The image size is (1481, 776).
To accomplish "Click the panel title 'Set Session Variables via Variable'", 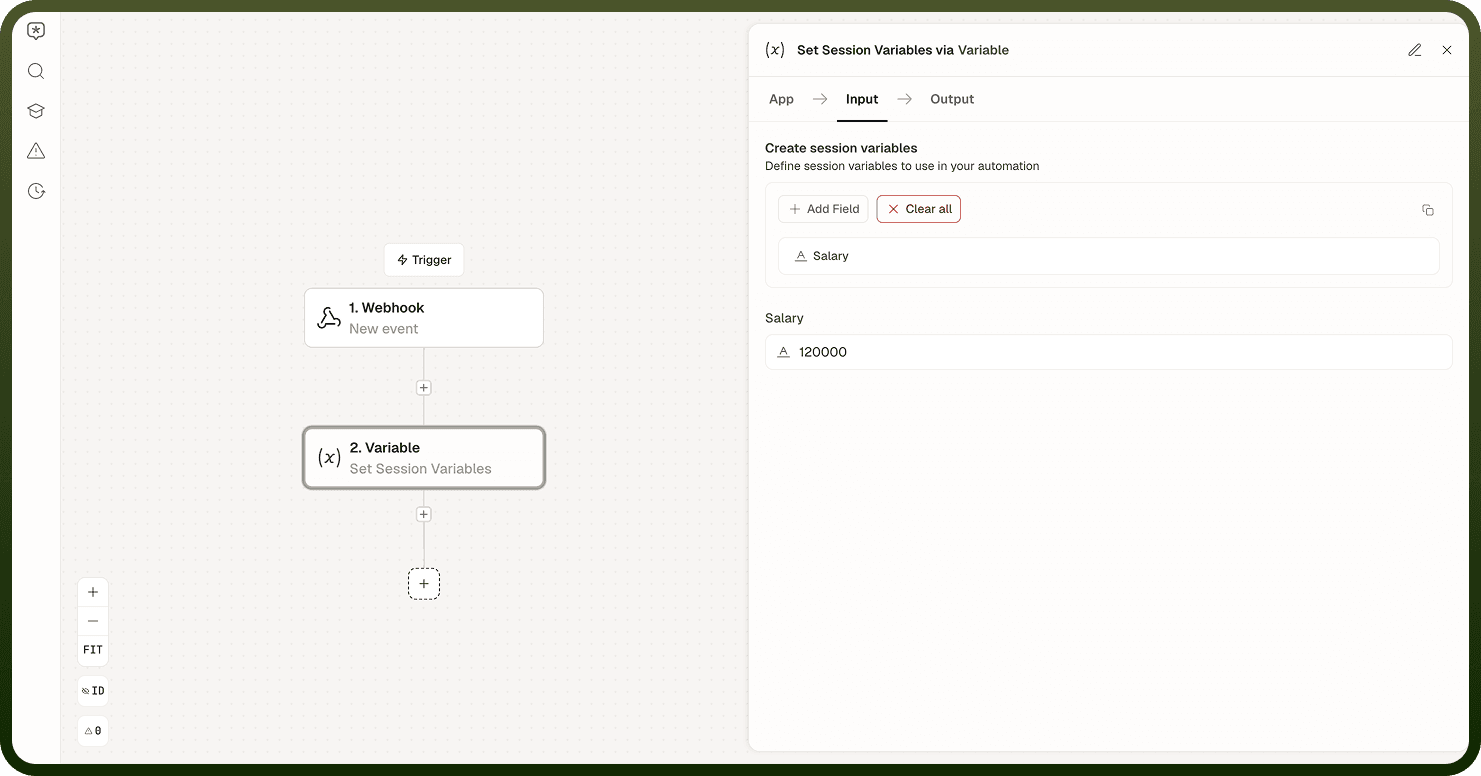I will 903,50.
